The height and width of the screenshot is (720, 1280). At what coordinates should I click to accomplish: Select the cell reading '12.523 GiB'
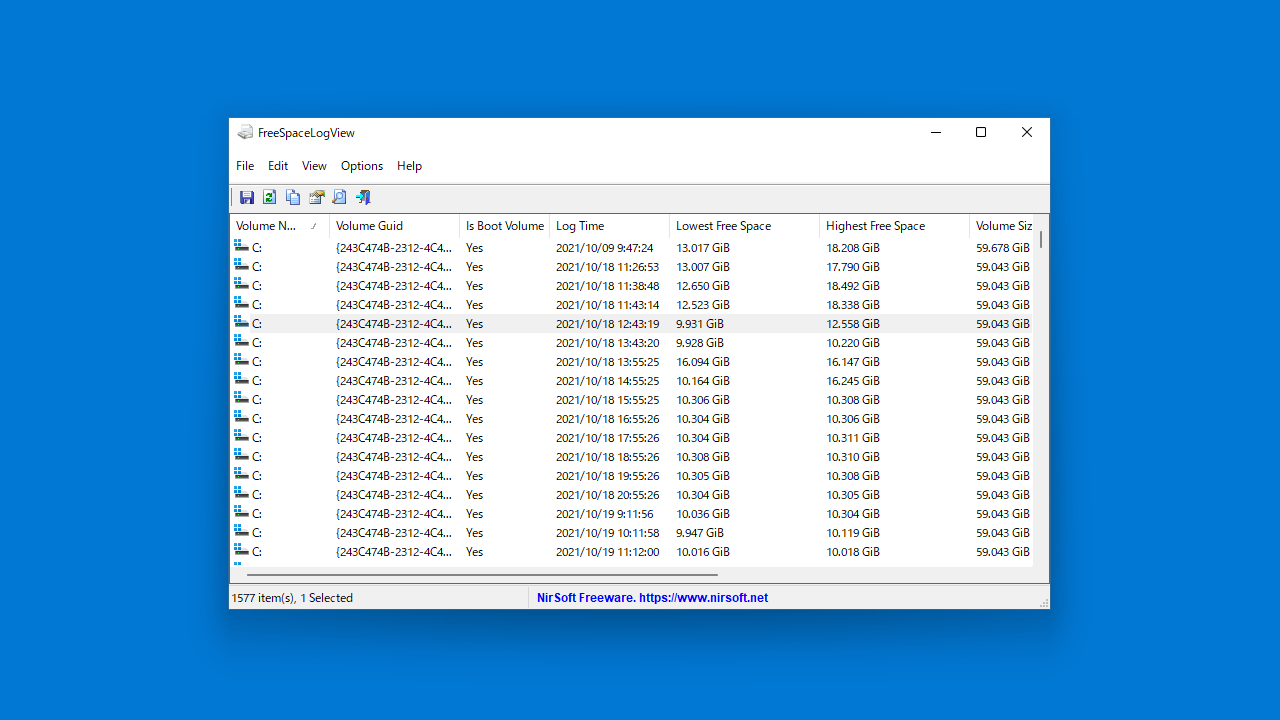pos(703,305)
